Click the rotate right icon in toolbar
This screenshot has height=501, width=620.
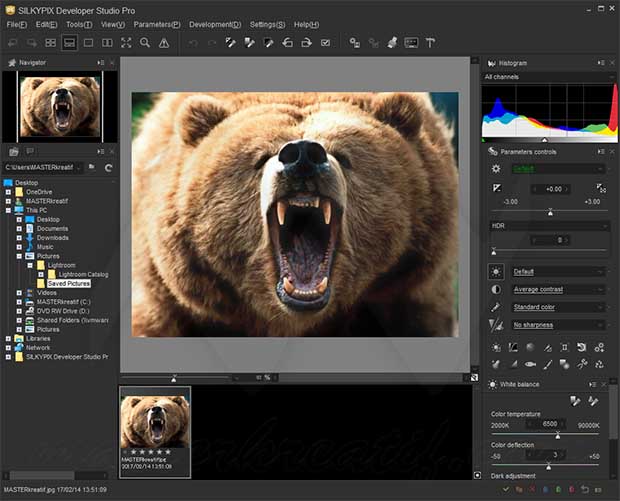(x=306, y=43)
